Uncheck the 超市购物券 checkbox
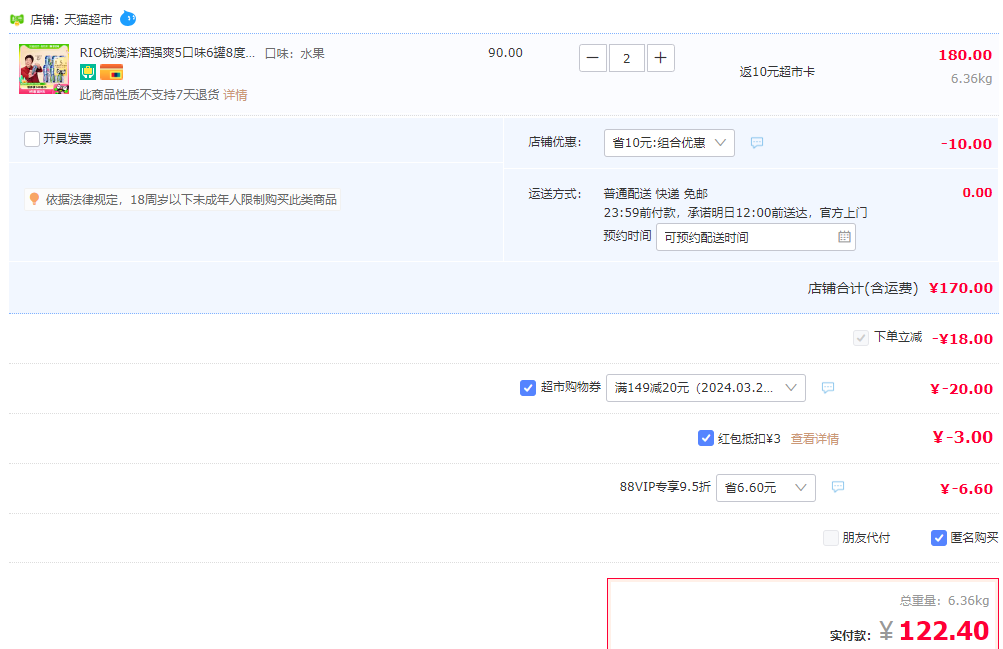Screen dimensions: 1003x649 [x=528, y=387]
